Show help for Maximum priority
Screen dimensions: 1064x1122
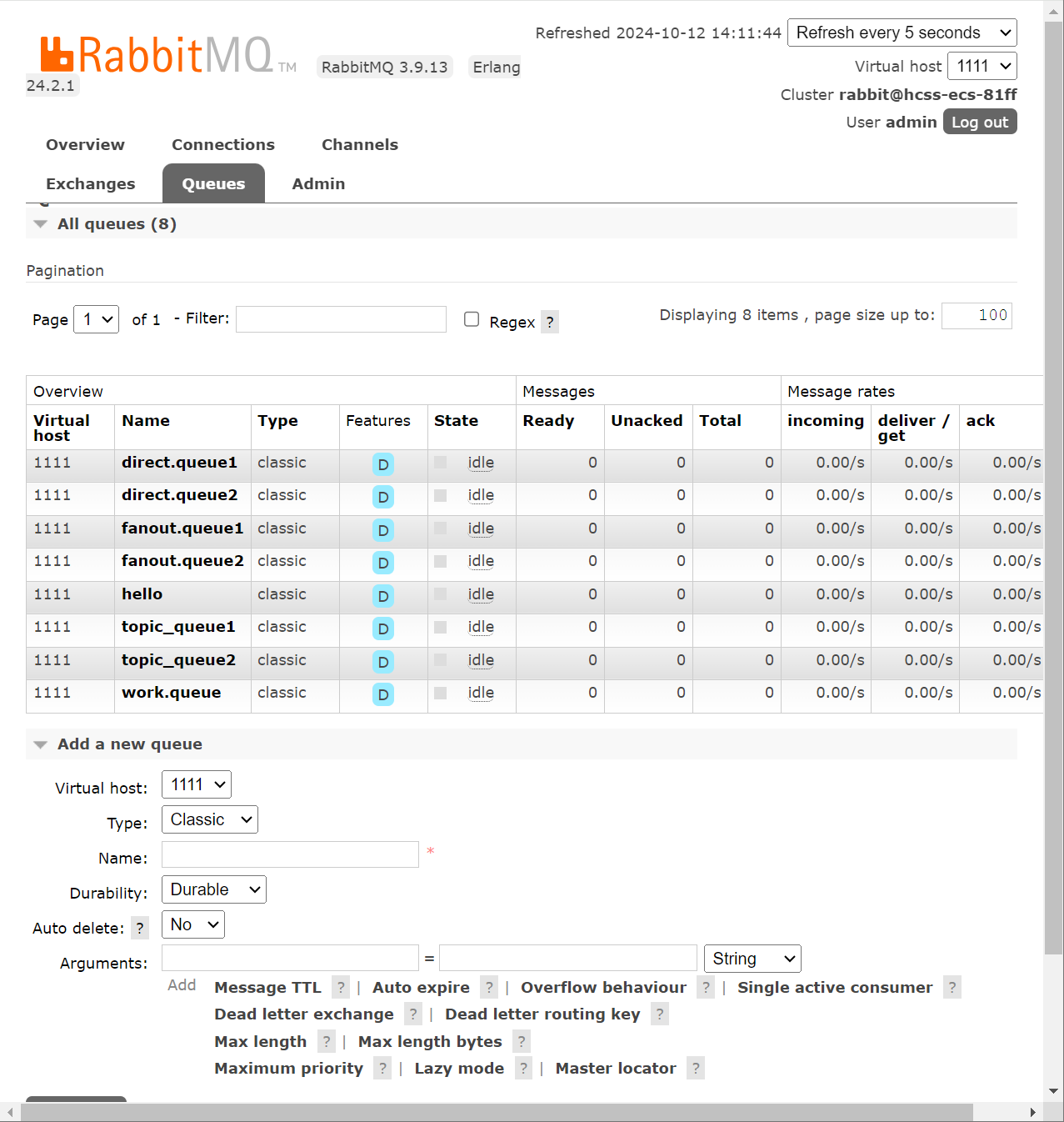(x=382, y=1069)
